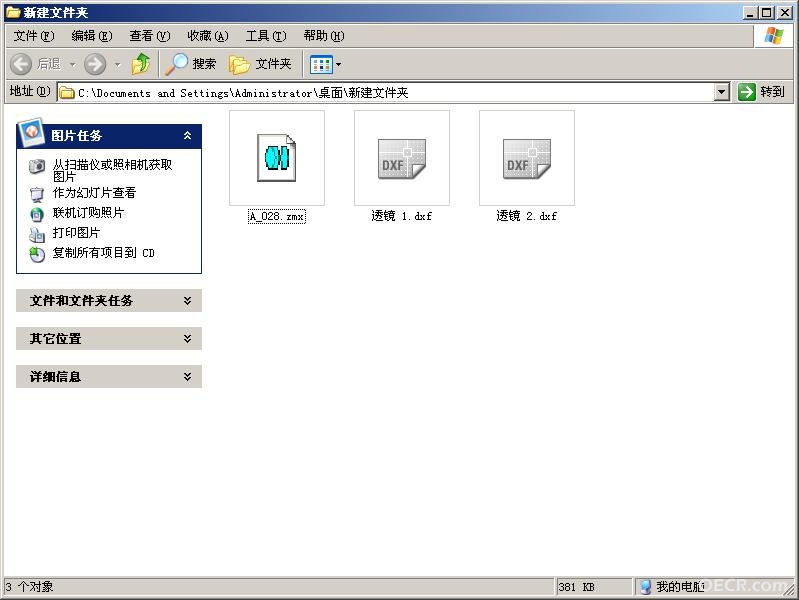Expand the 详细信息 panel

click(x=188, y=377)
